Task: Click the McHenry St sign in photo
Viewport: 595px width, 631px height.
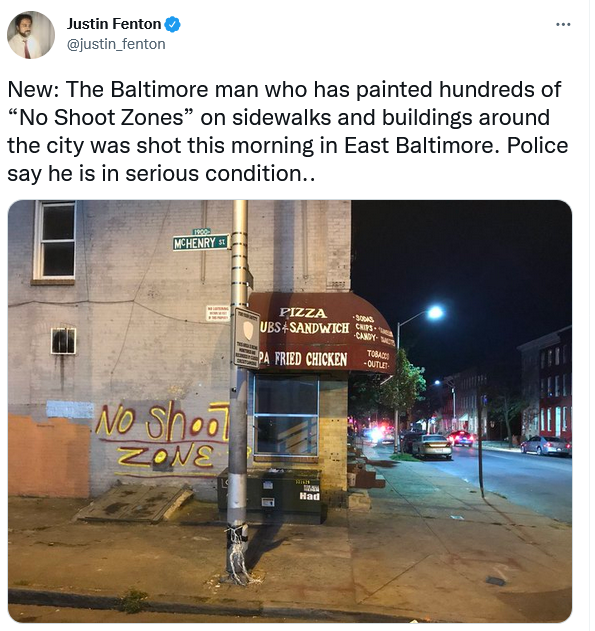Action: point(201,241)
